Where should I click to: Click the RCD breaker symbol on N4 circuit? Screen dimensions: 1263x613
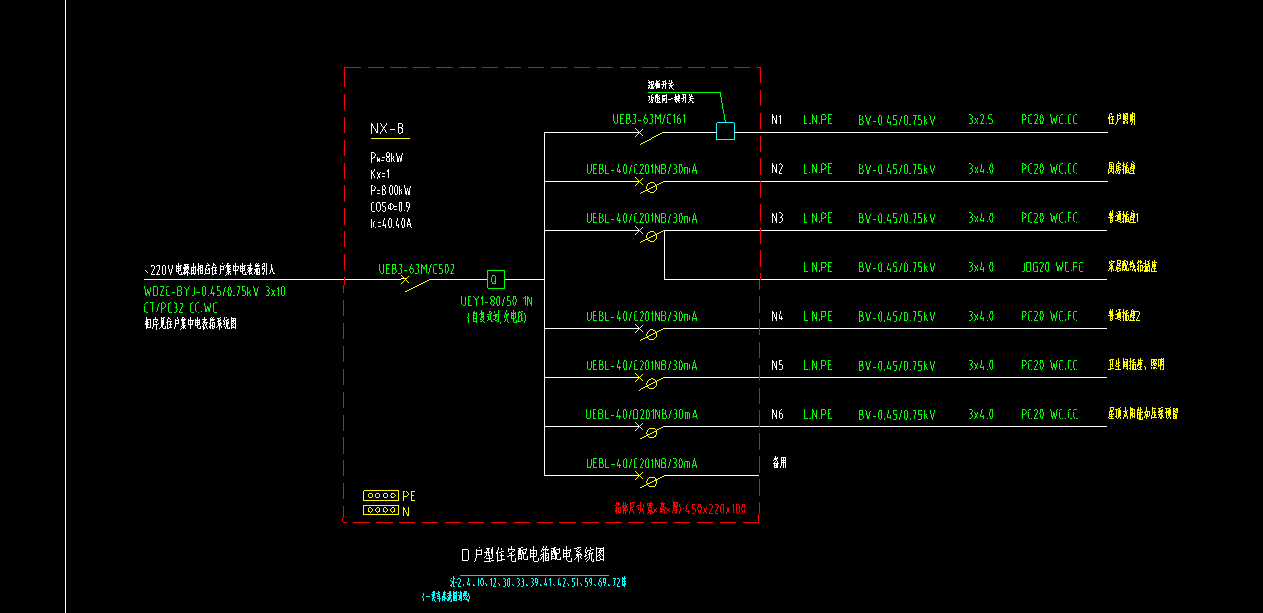click(x=650, y=334)
